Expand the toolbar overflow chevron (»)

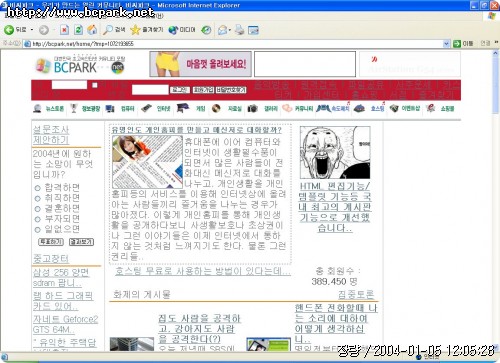(496, 43)
